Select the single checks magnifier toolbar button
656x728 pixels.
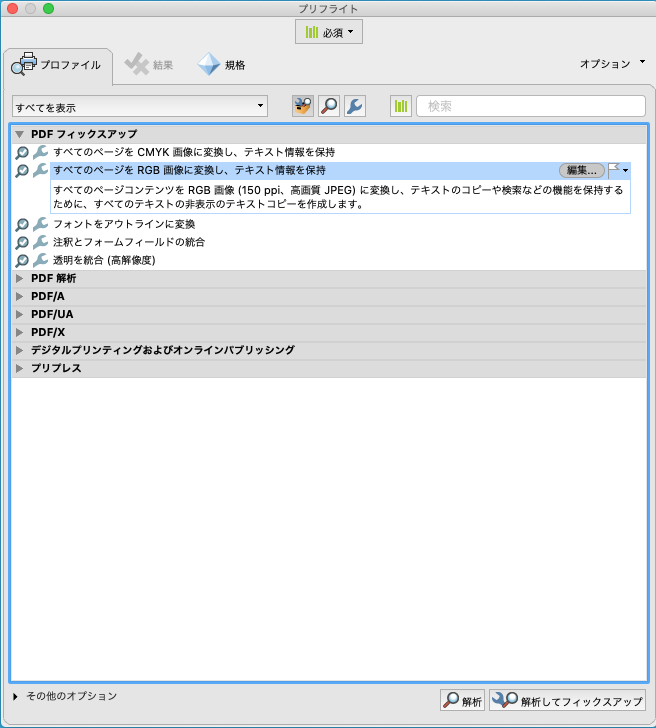329,106
